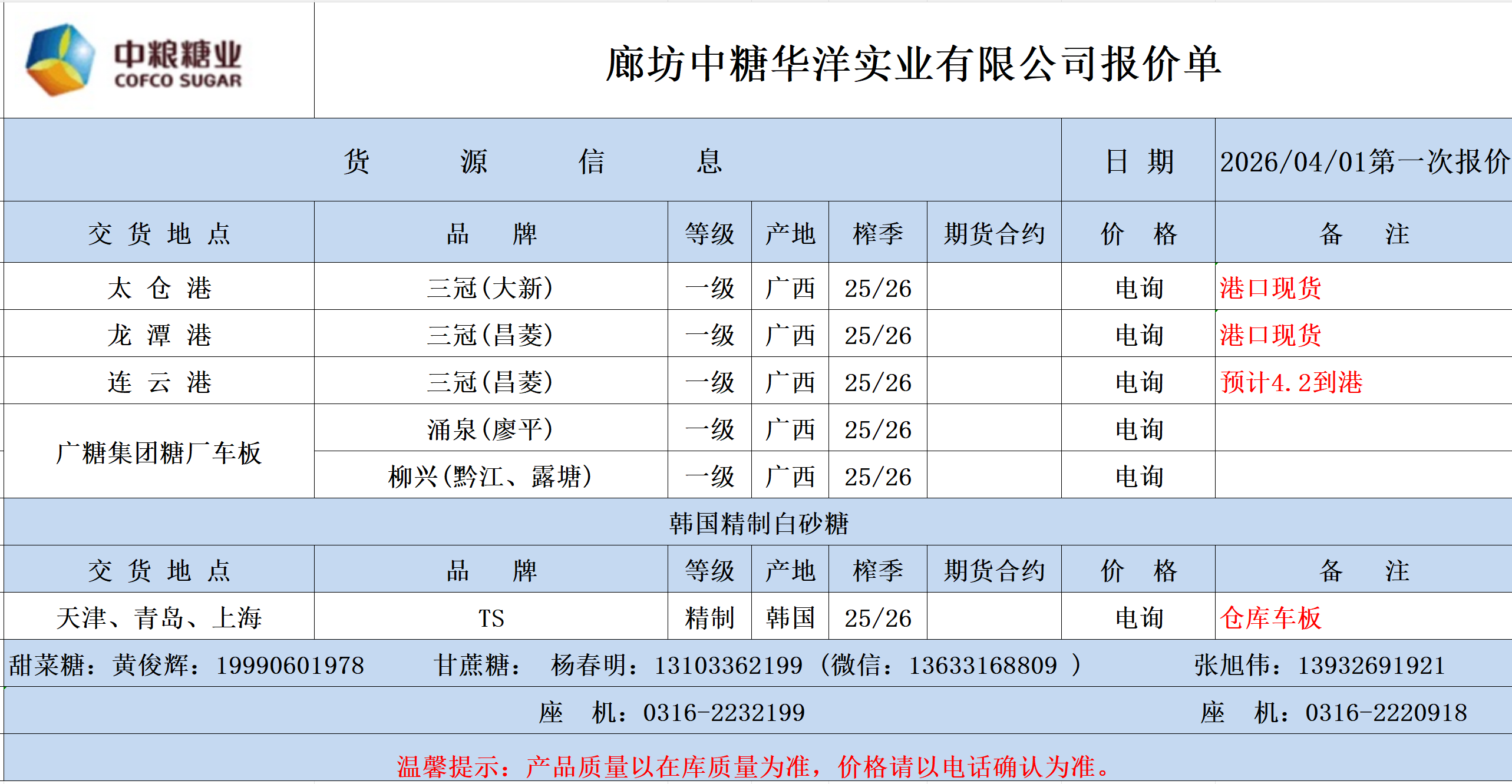Image resolution: width=1512 pixels, height=784 pixels.
Task: Click the 等级 header above 精制
Action: click(709, 570)
